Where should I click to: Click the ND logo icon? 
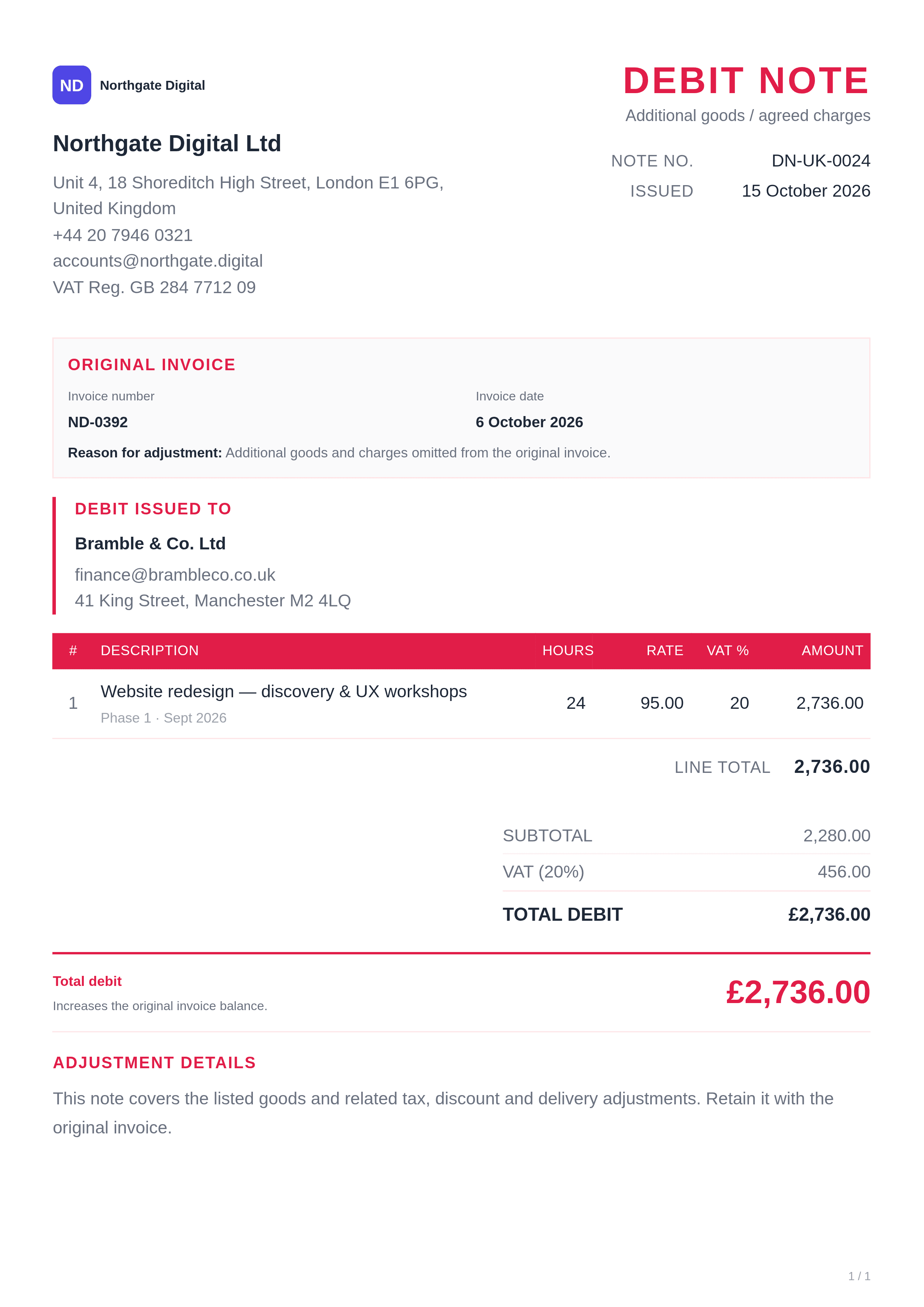[x=72, y=85]
